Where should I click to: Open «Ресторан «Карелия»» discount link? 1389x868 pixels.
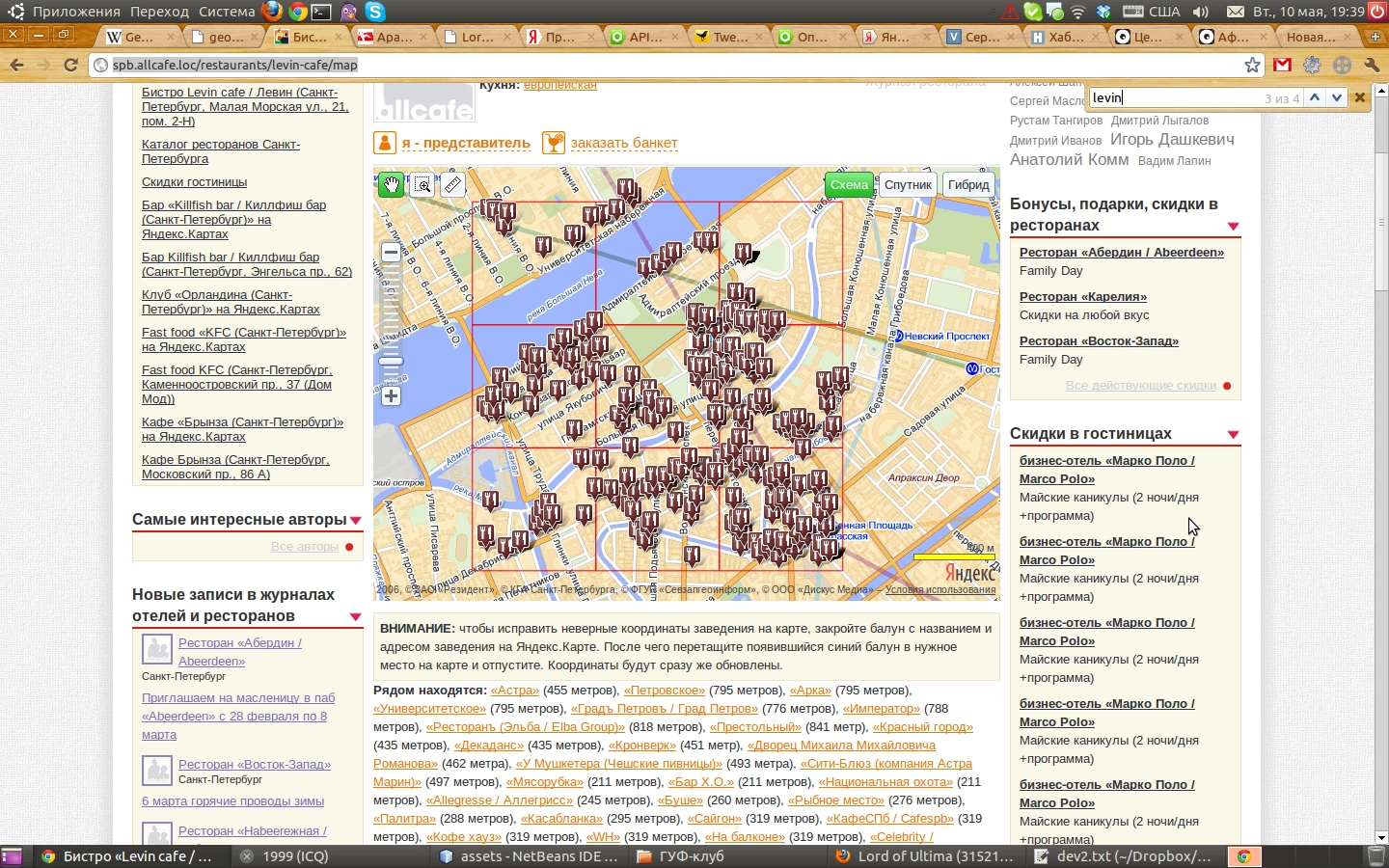point(1083,296)
